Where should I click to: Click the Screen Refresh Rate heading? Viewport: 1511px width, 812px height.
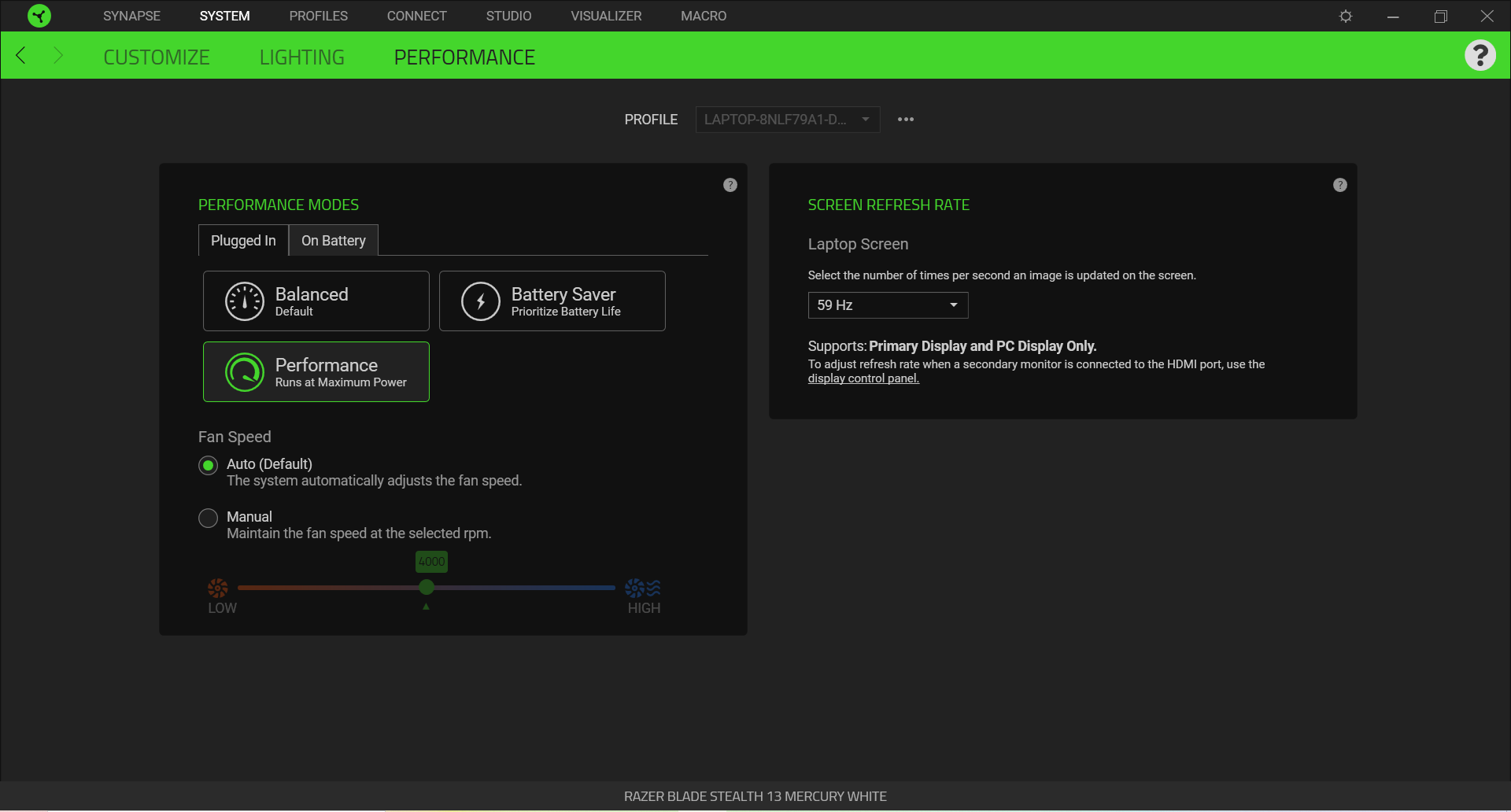pyautogui.click(x=888, y=205)
